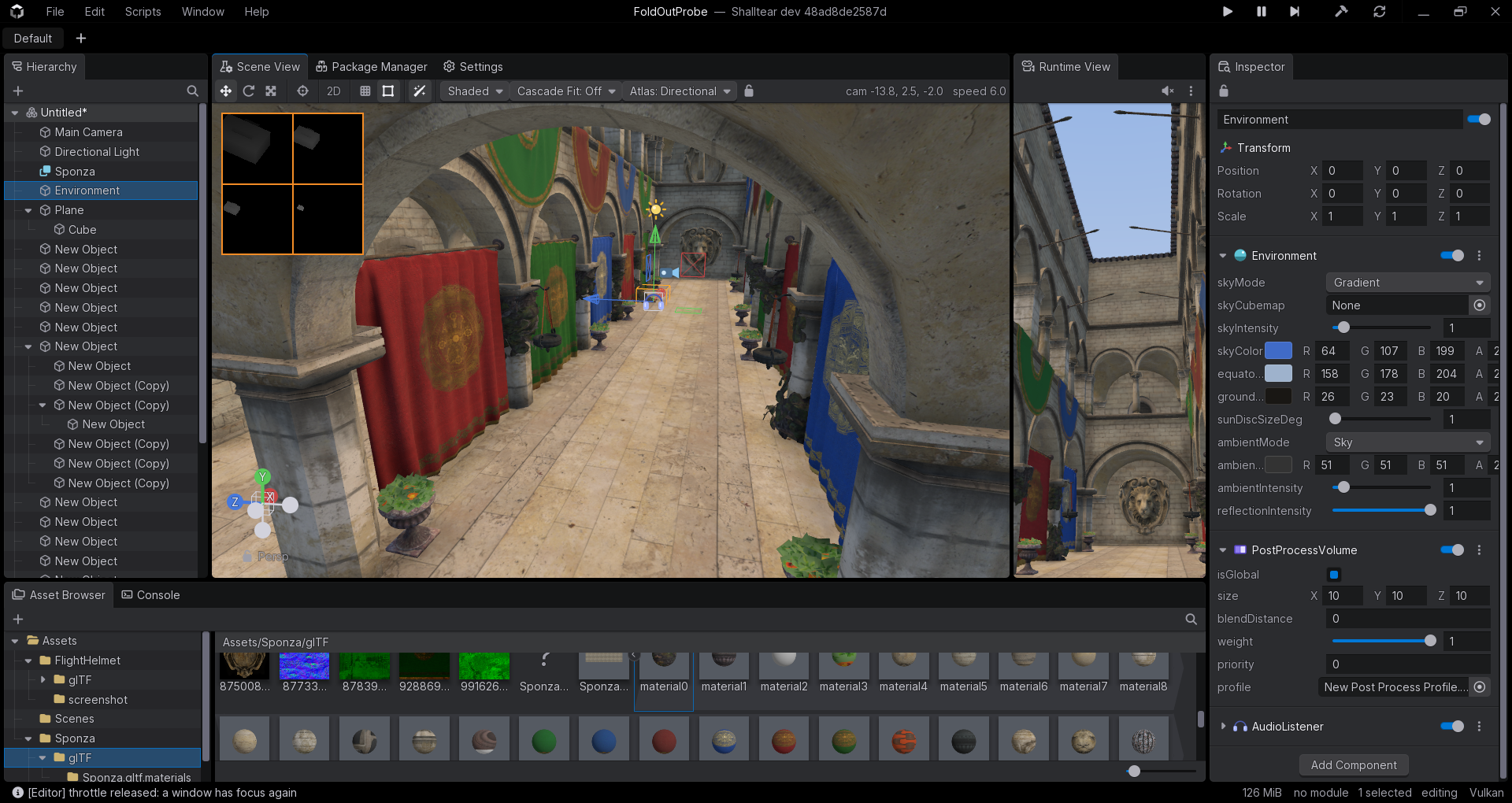Click the profile object picker icon
Screen dimensions: 1512x803
[1480, 687]
